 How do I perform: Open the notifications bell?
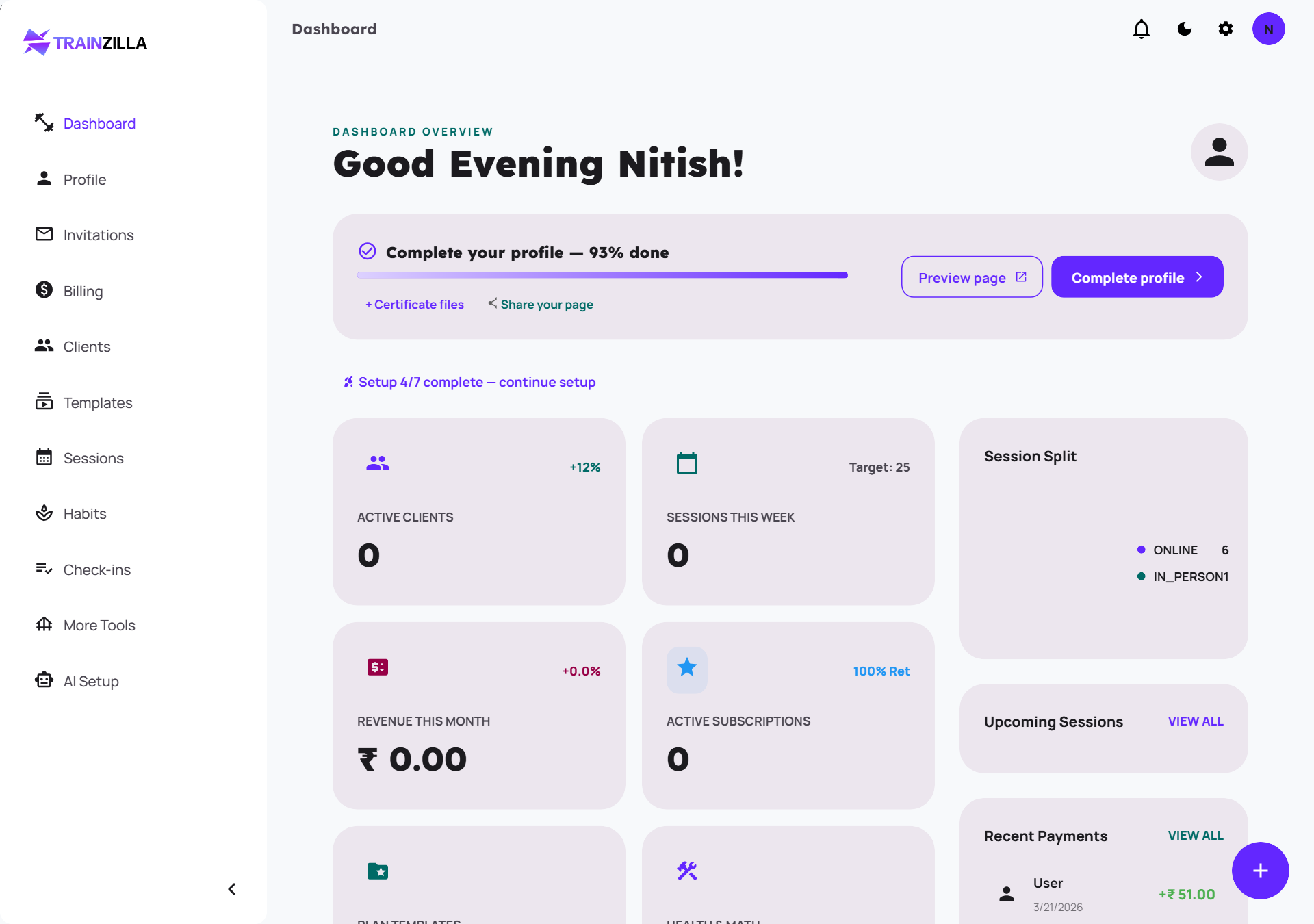pos(1141,29)
